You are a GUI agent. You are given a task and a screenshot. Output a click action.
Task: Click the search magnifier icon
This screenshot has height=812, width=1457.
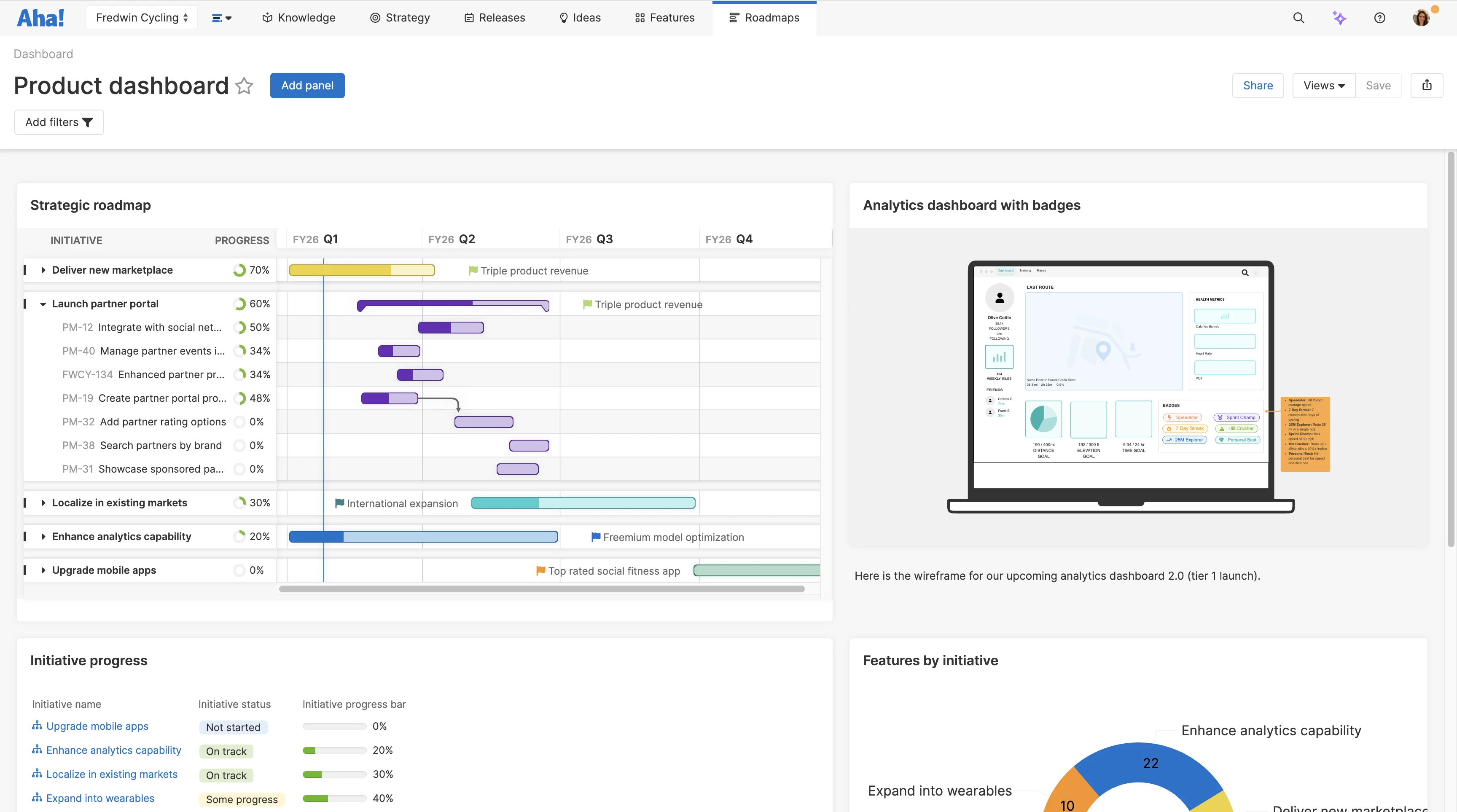[1299, 18]
